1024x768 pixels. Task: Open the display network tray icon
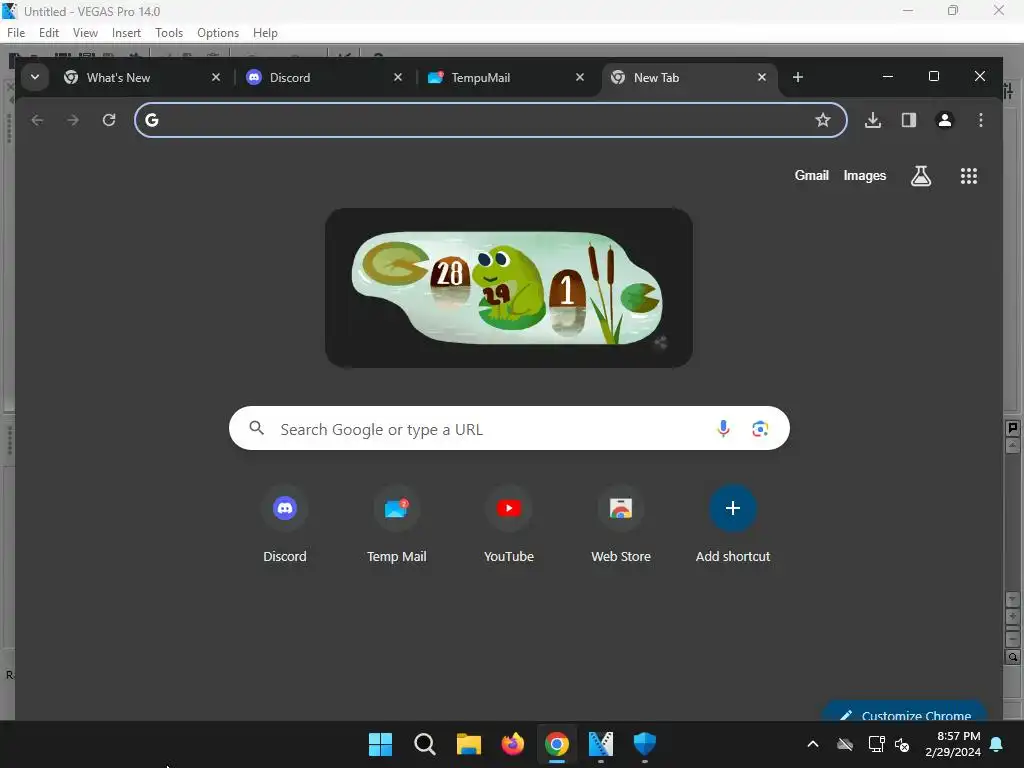(x=876, y=744)
